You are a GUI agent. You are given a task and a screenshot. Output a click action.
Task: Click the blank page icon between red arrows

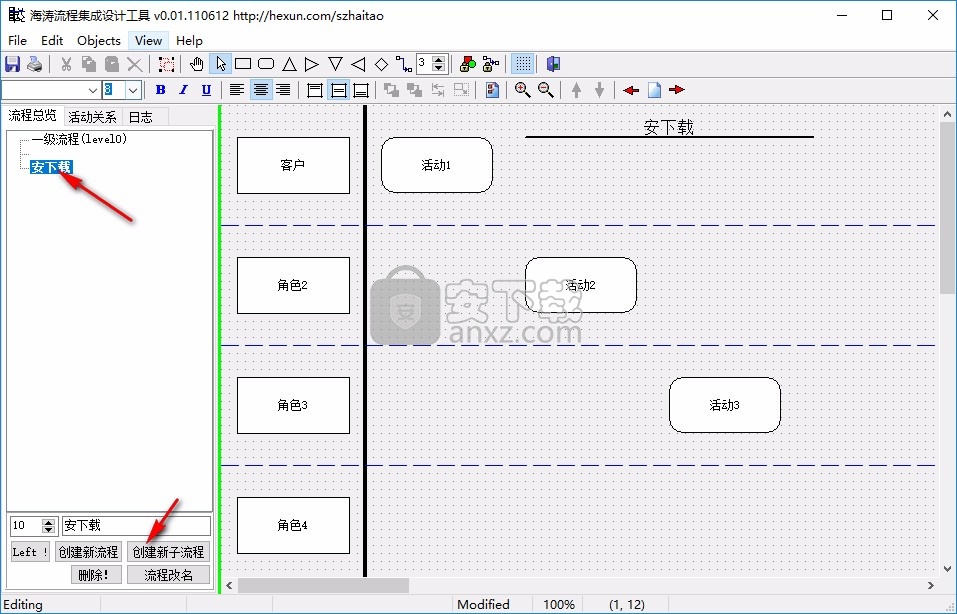(x=654, y=90)
